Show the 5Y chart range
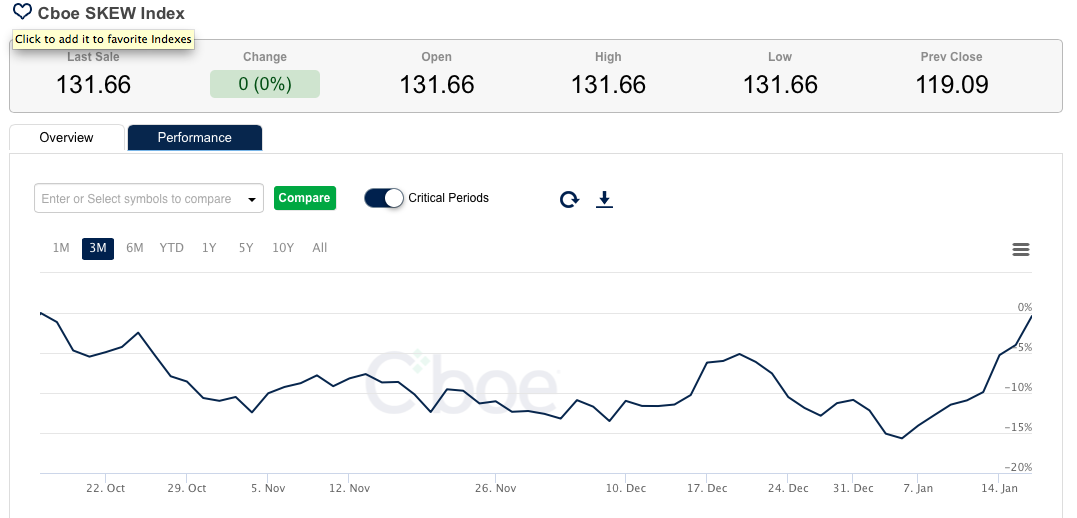 tap(246, 248)
